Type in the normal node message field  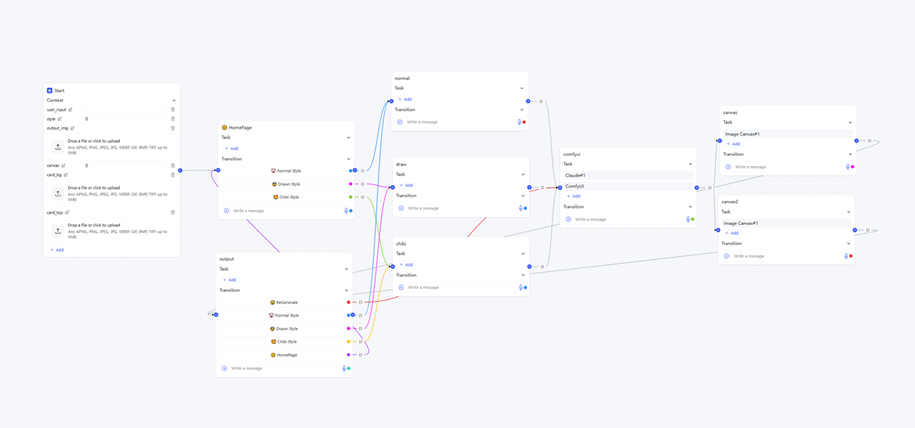[455, 122]
